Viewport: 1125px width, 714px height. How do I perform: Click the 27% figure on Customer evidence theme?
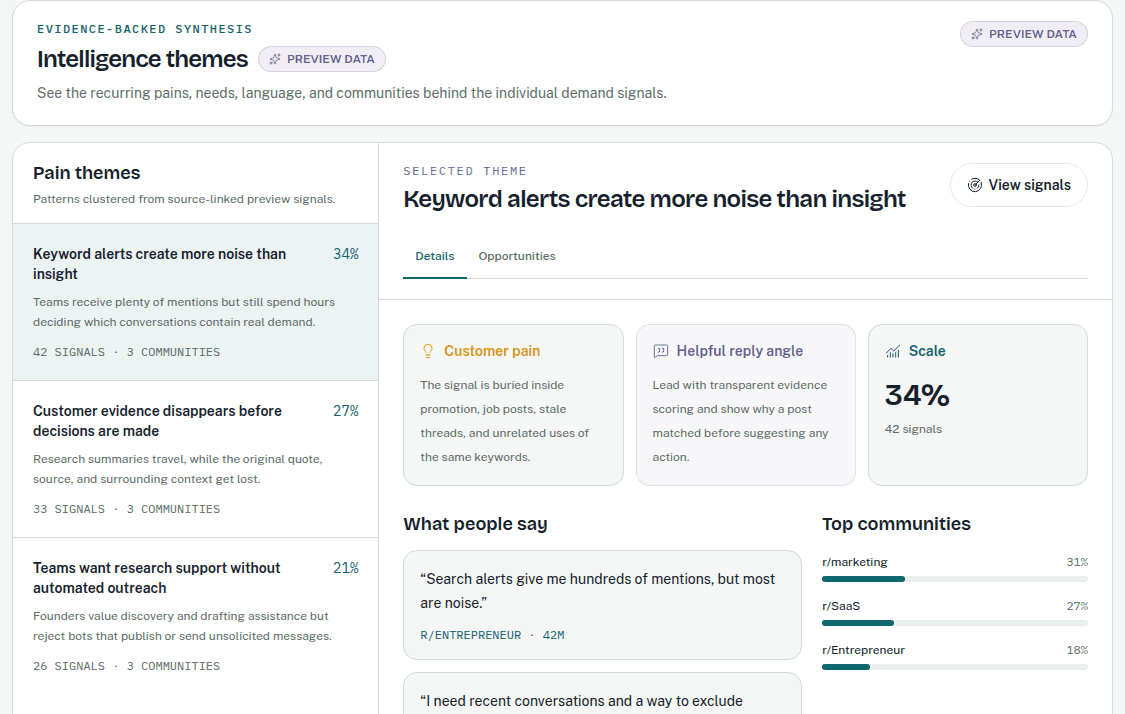coord(346,410)
